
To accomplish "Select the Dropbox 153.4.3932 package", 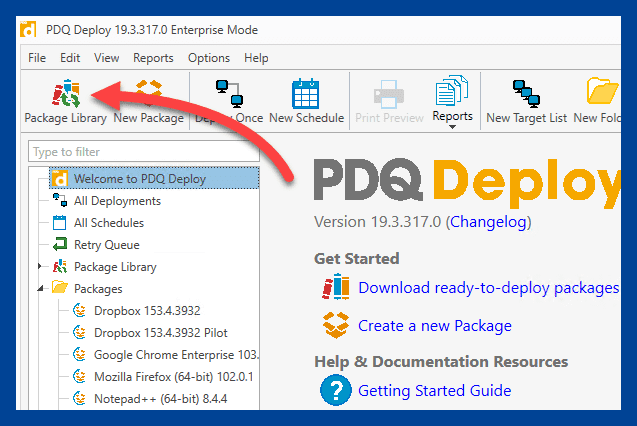I will tap(147, 311).
